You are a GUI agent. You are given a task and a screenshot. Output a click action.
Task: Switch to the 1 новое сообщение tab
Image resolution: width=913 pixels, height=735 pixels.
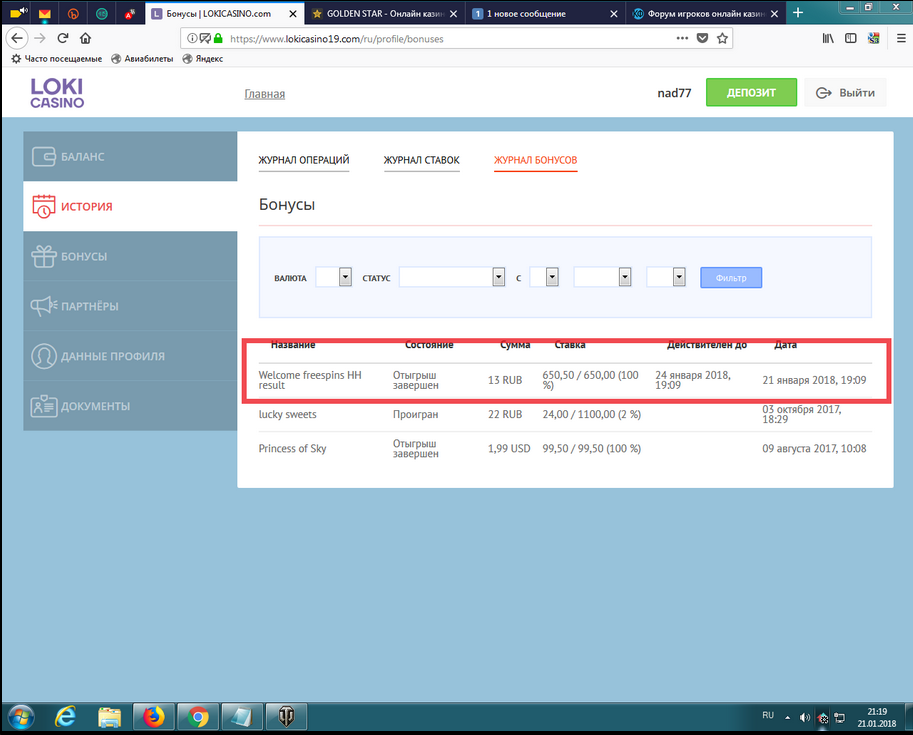click(544, 13)
